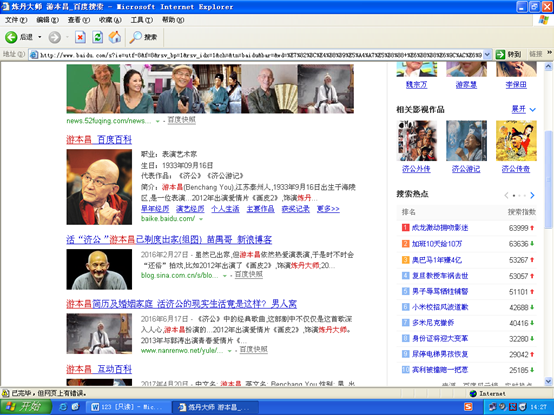Open dropdown next to www.nanrenwo.net URL

(x=230, y=351)
